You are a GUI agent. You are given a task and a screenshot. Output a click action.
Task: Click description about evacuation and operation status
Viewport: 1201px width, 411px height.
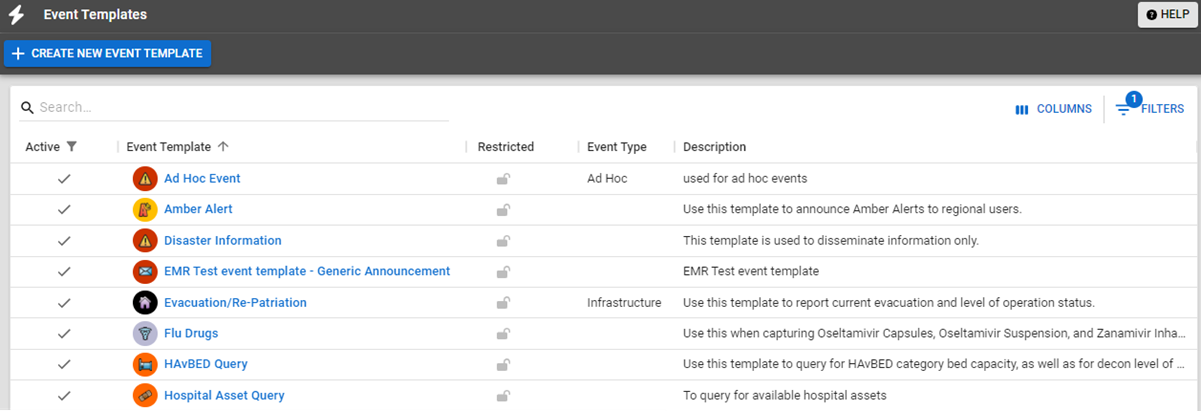coord(889,303)
